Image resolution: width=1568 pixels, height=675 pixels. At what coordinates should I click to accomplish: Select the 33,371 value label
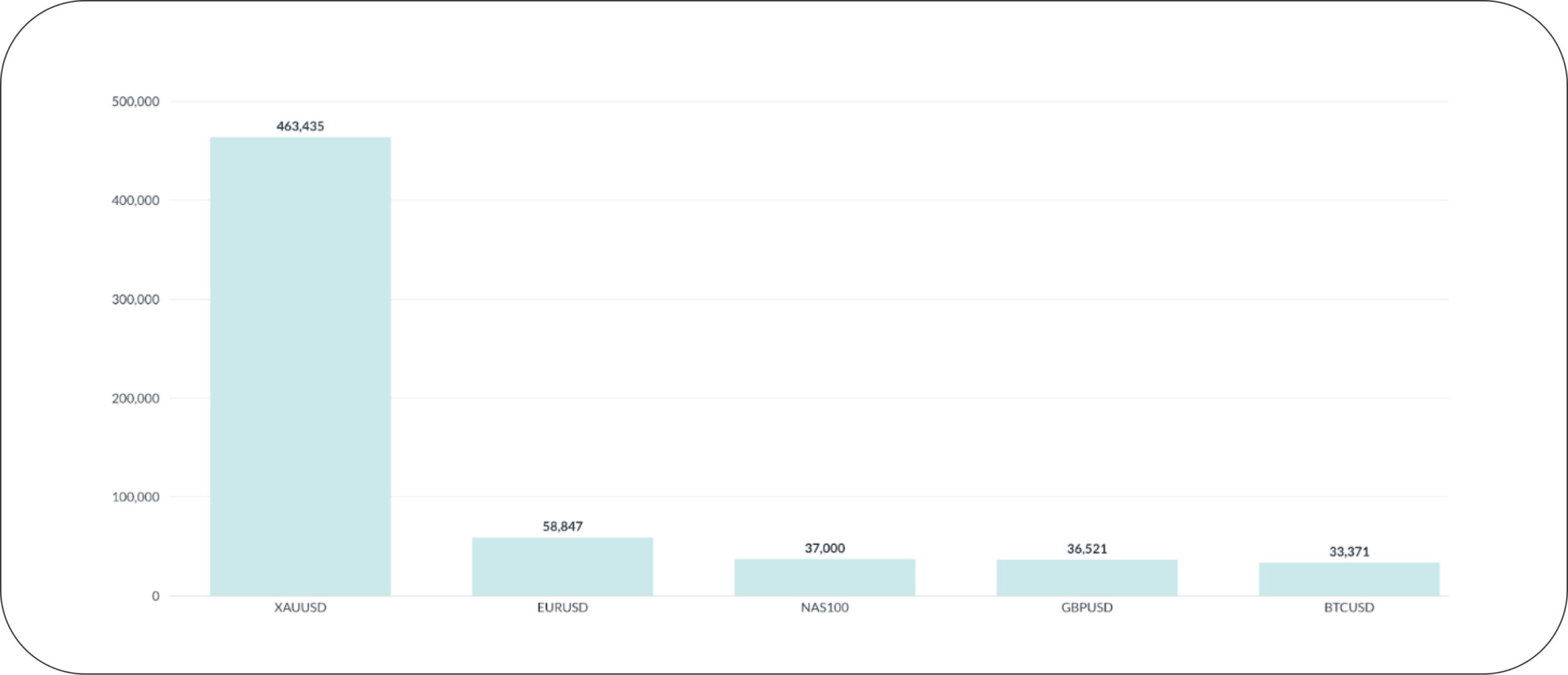[1349, 552]
